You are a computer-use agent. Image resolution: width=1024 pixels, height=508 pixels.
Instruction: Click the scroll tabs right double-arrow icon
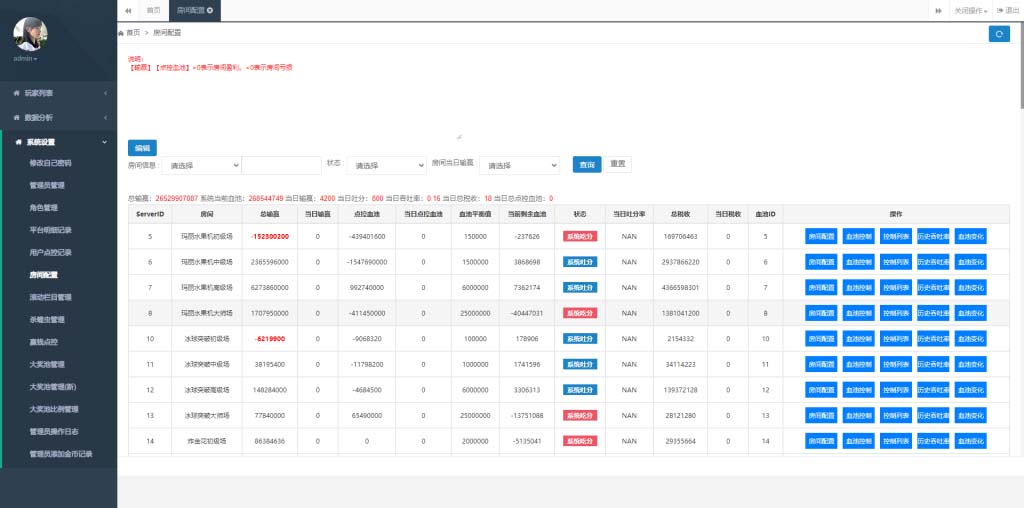click(938, 10)
